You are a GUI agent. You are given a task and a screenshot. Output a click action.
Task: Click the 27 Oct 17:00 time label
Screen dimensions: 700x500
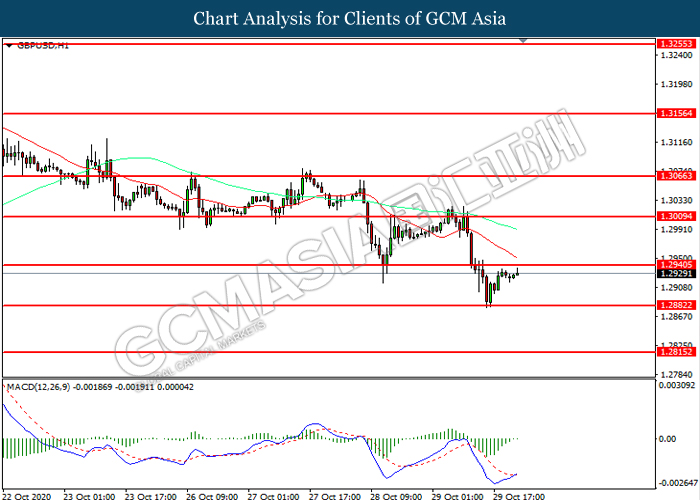[335, 496]
